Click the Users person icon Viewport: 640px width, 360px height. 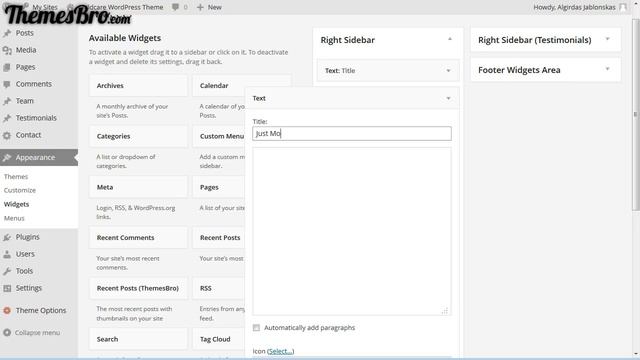(x=7, y=254)
